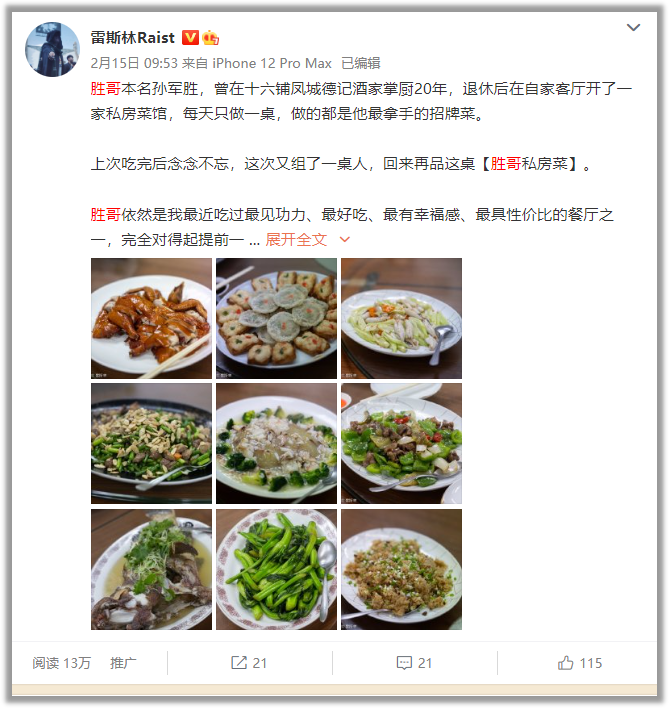
Task: Click the 阅读 13万 read count
Action: pyautogui.click(x=61, y=663)
